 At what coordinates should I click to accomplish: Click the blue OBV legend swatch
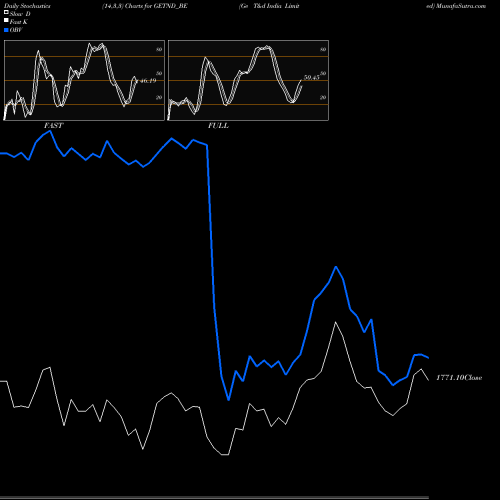coord(6,30)
